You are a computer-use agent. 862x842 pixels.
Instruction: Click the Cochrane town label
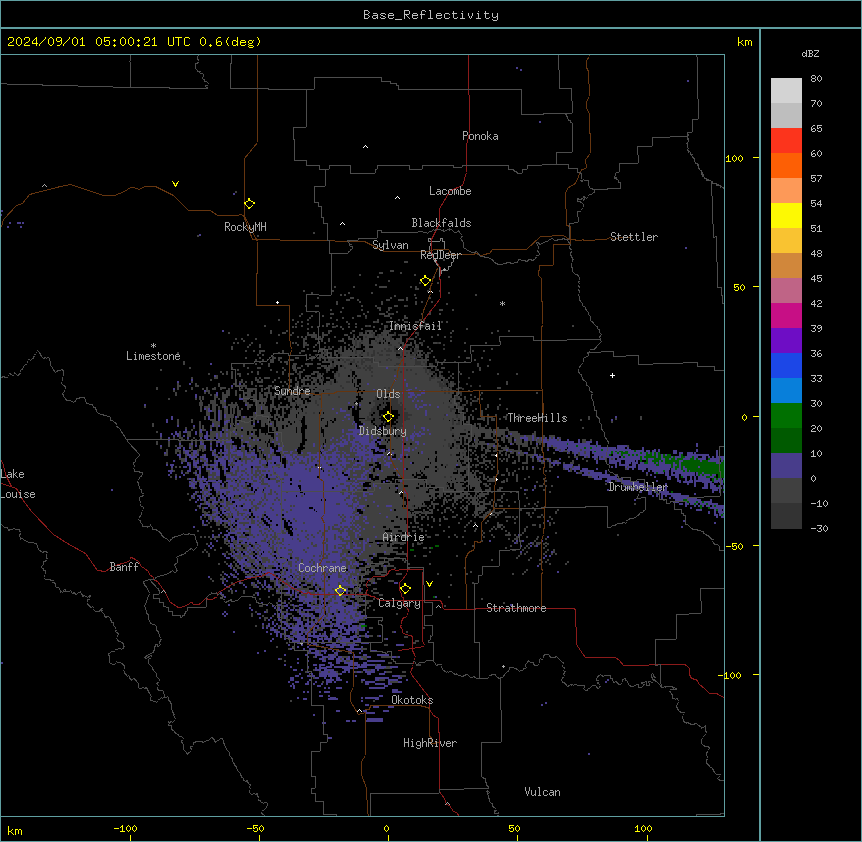click(322, 568)
